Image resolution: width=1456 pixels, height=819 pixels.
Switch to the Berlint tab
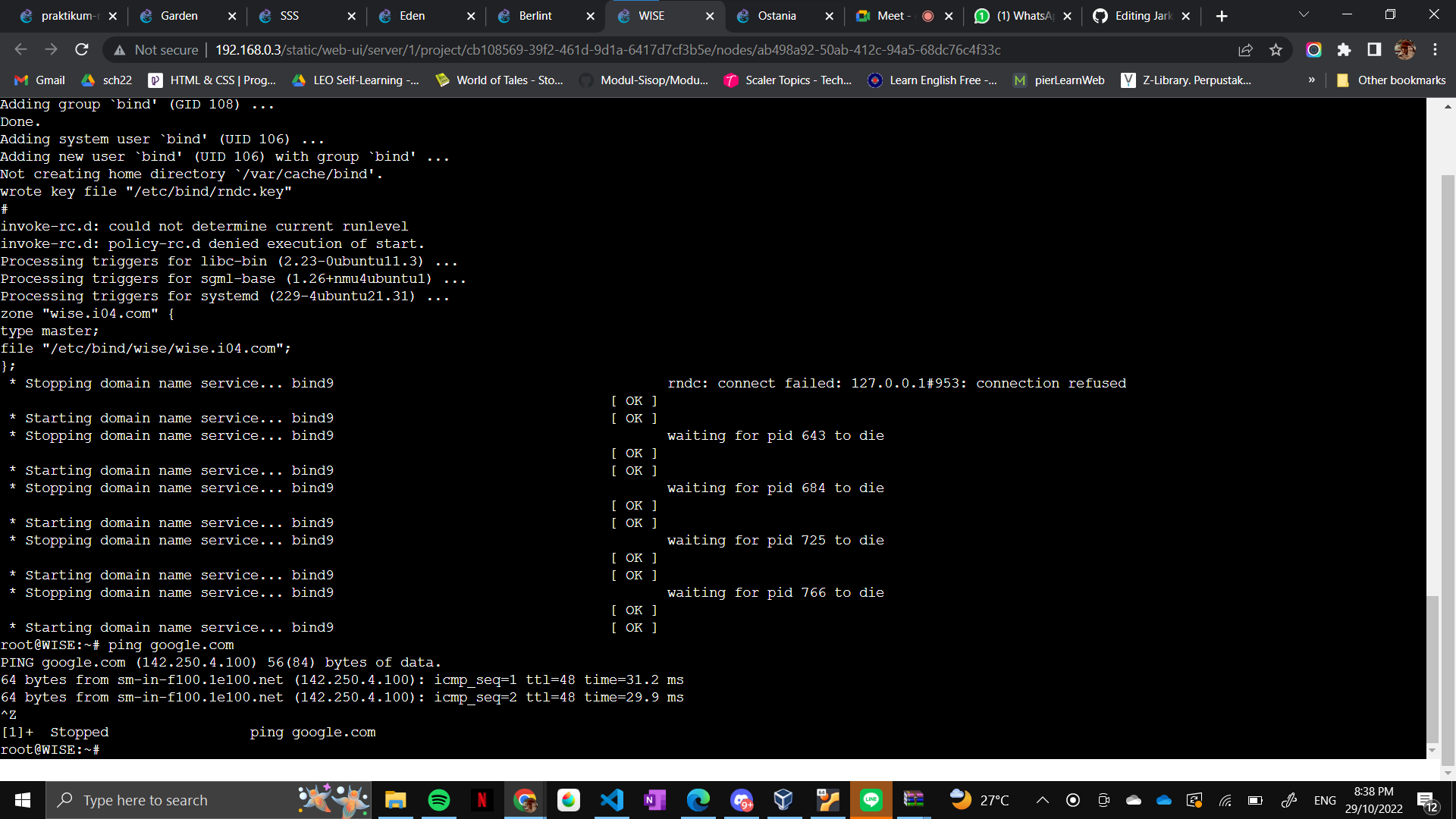pos(535,15)
